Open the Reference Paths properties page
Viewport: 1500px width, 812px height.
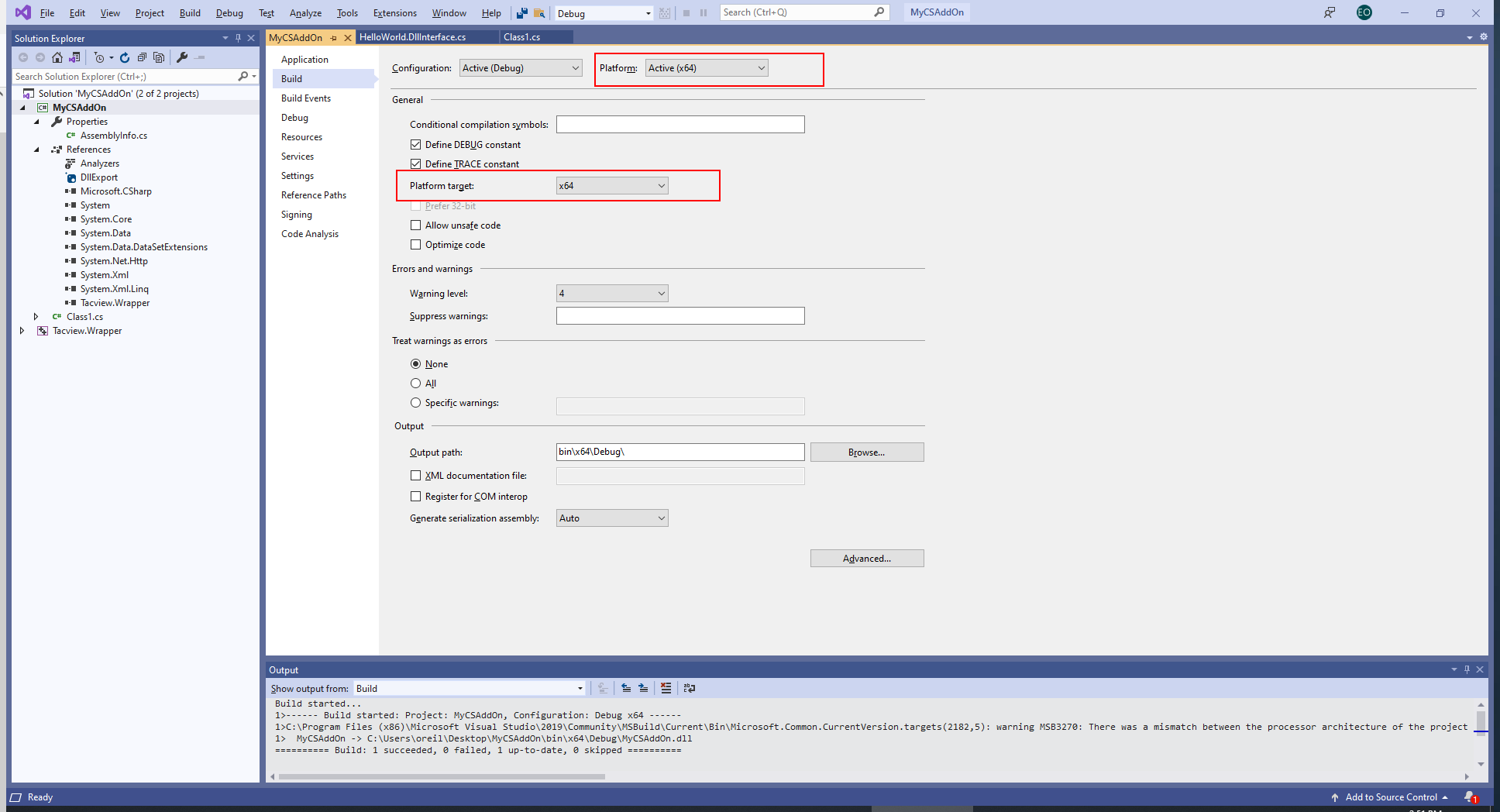[x=314, y=195]
